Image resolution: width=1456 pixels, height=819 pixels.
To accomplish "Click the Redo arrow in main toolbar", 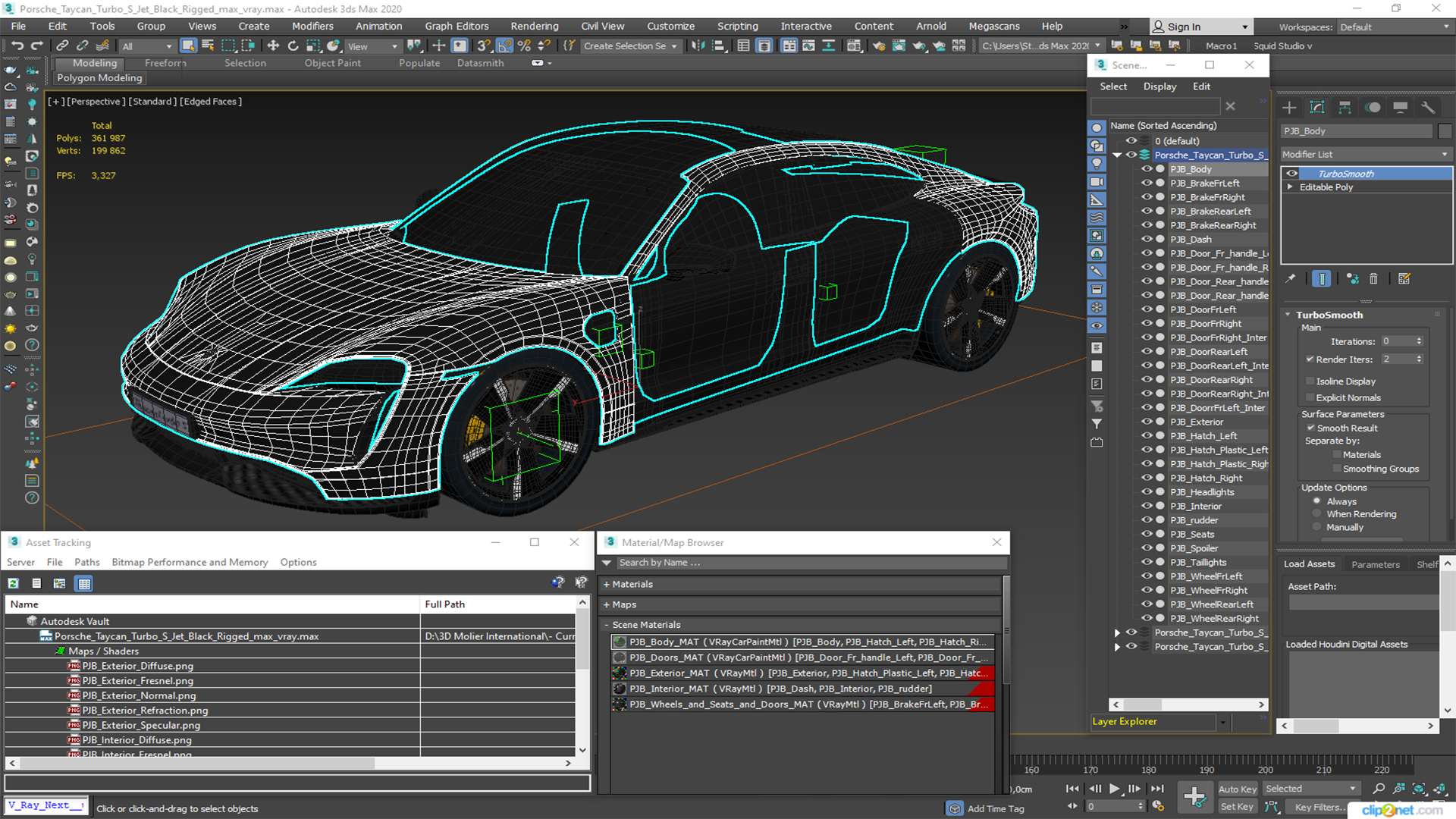I will click(36, 45).
